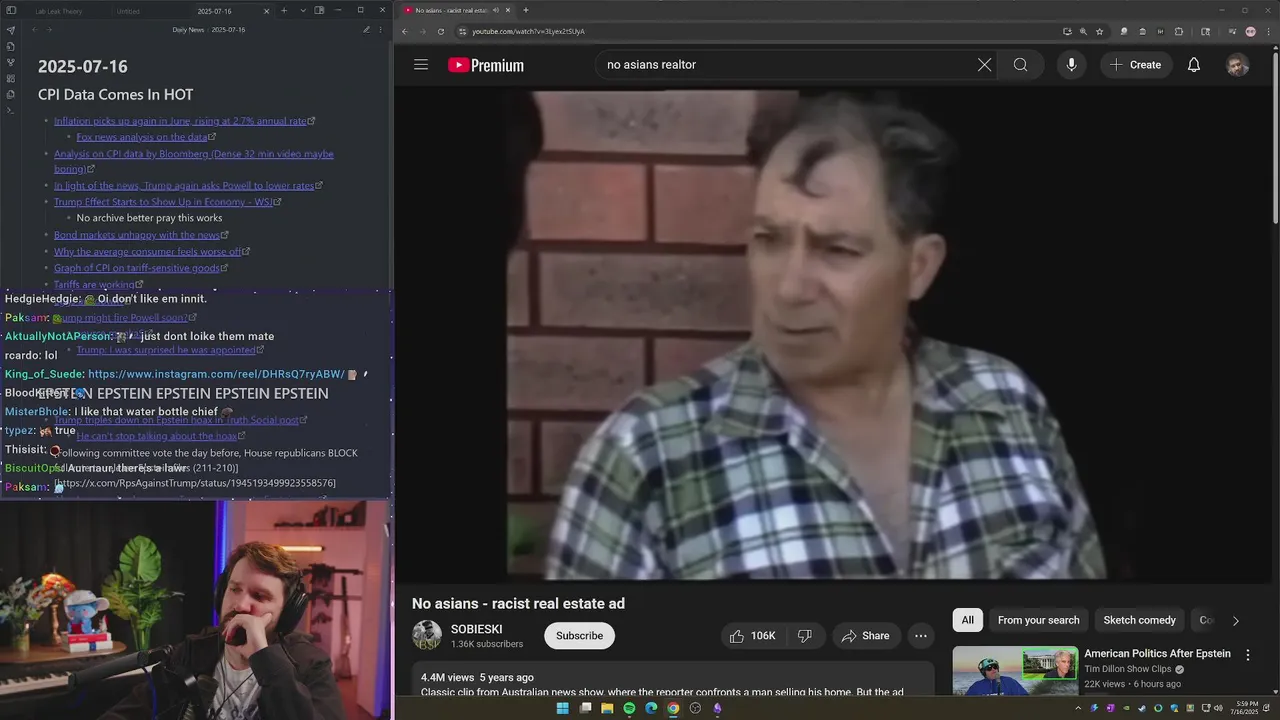The width and height of the screenshot is (1280, 720).
Task: Reload the YouTube page
Action: (x=441, y=31)
